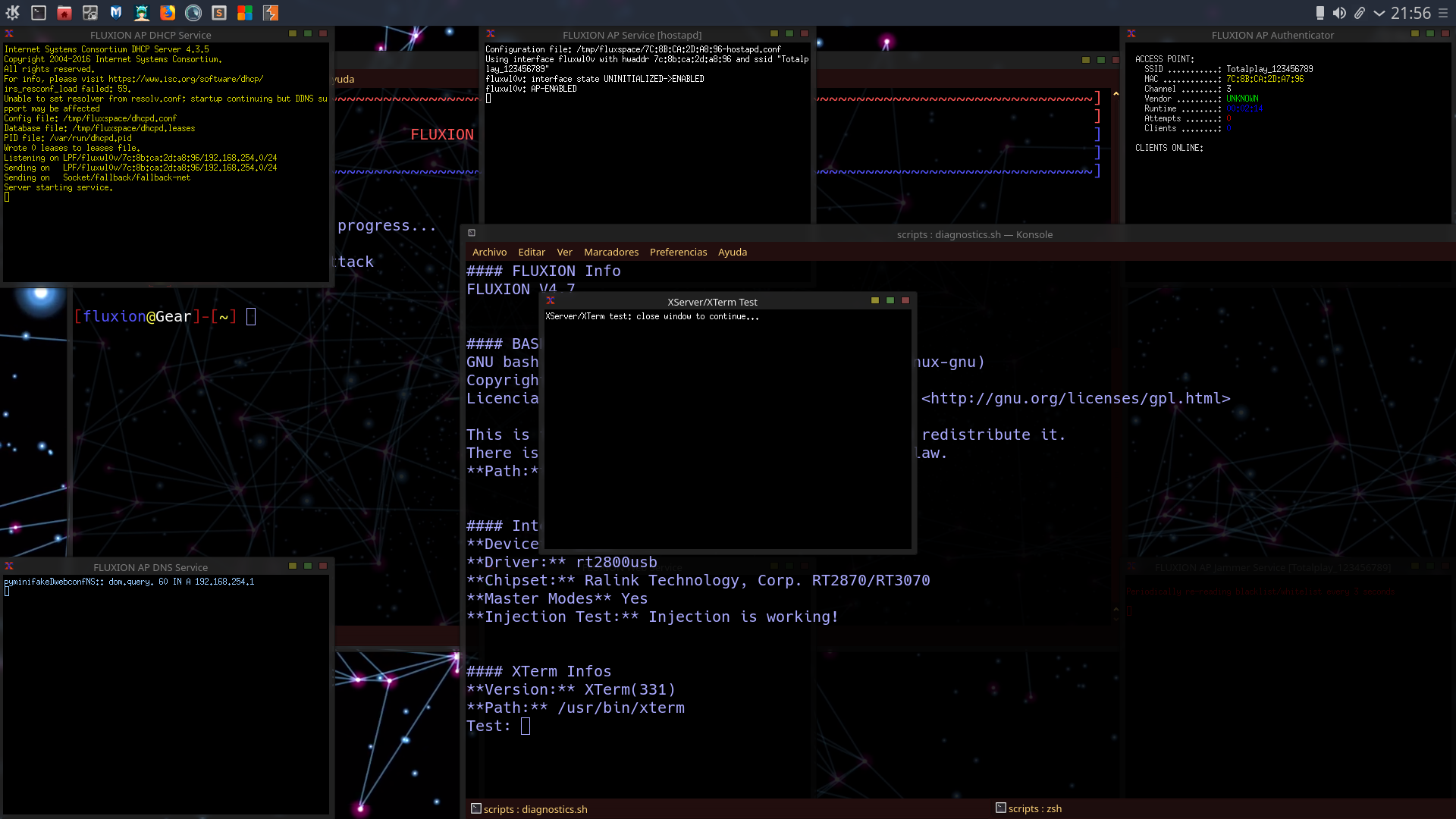Launch Sublime Text from the panel
The height and width of the screenshot is (819, 1456).
[219, 12]
